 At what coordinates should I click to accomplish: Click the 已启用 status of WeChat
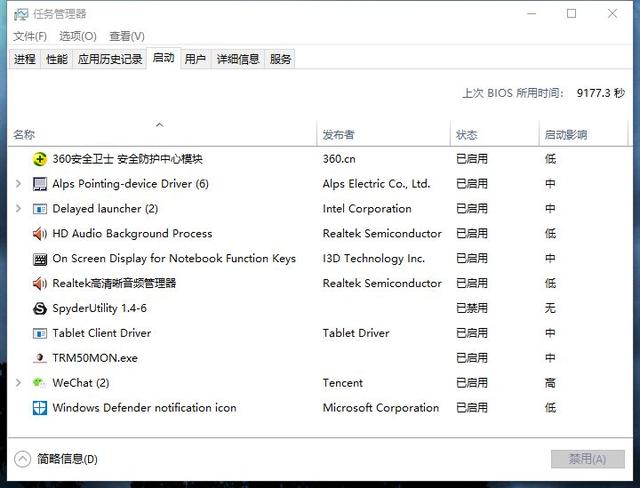coord(472,383)
